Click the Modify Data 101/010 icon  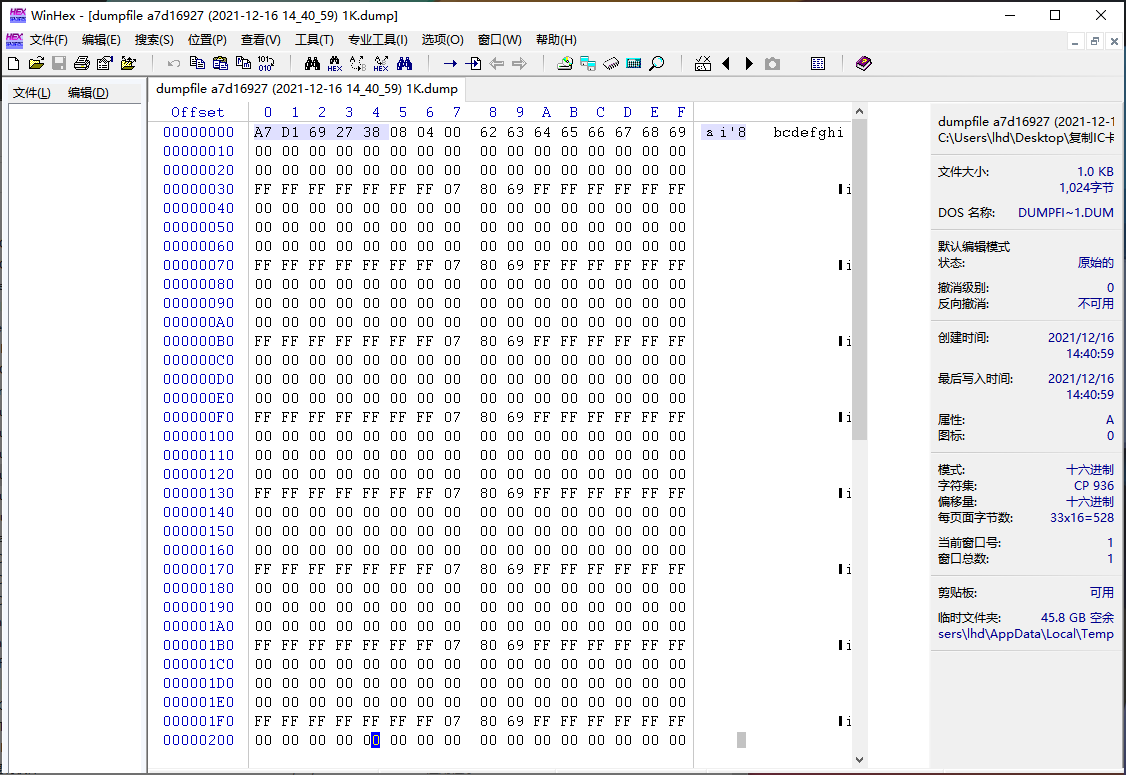click(266, 63)
